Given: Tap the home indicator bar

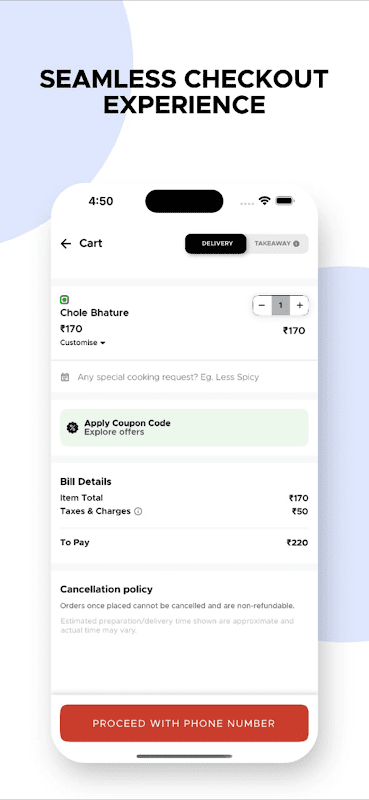Looking at the screenshot, I should point(184,756).
